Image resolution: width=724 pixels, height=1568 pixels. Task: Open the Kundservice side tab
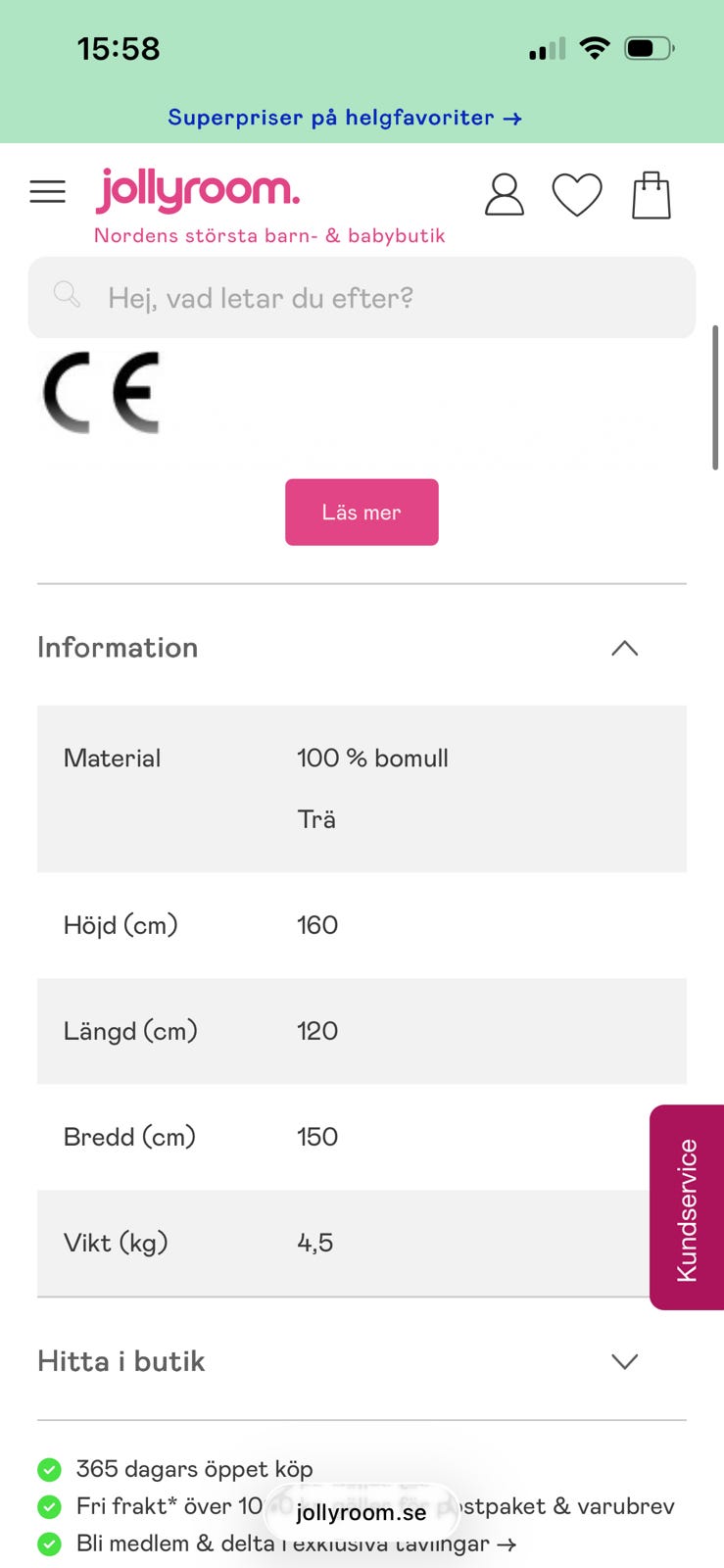pyautogui.click(x=687, y=1207)
